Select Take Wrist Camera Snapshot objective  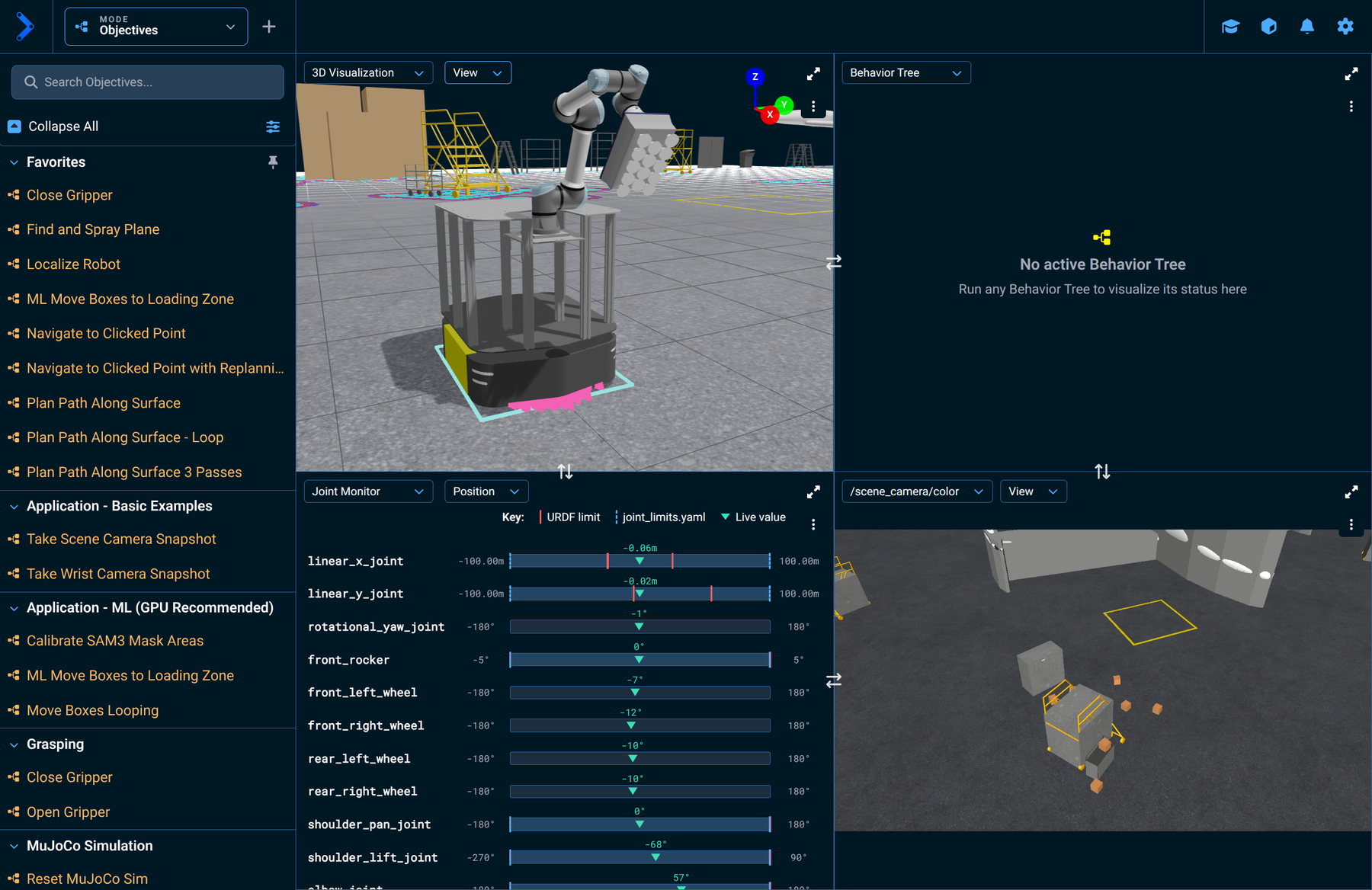coord(118,574)
